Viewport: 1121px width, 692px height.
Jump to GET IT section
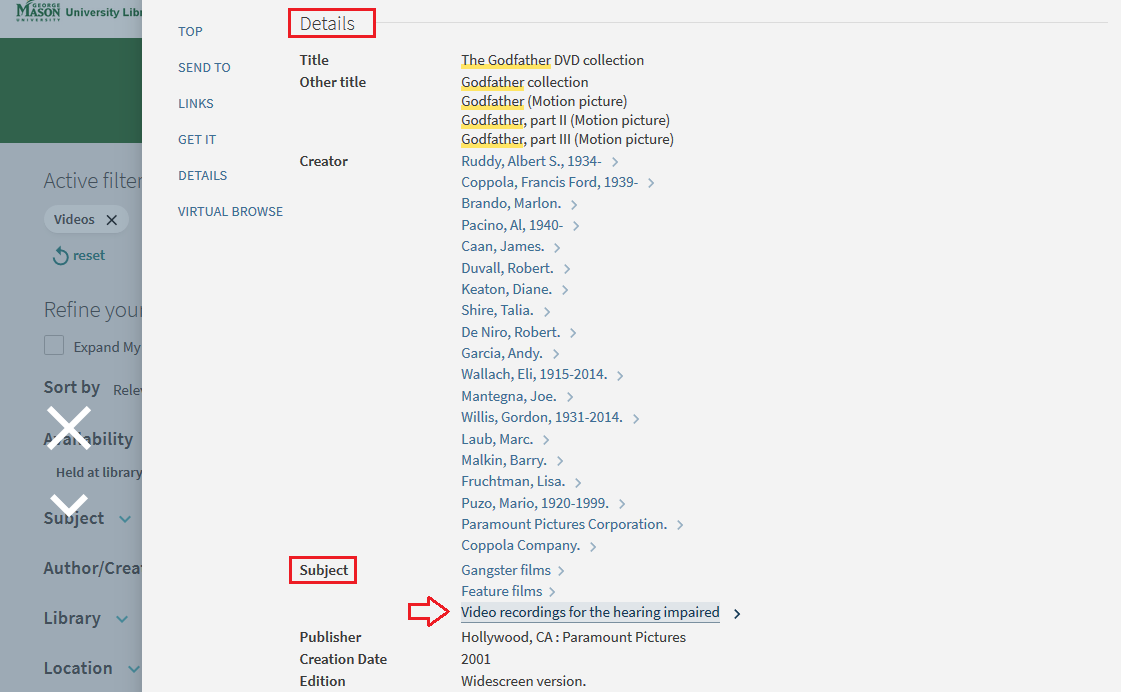(197, 140)
